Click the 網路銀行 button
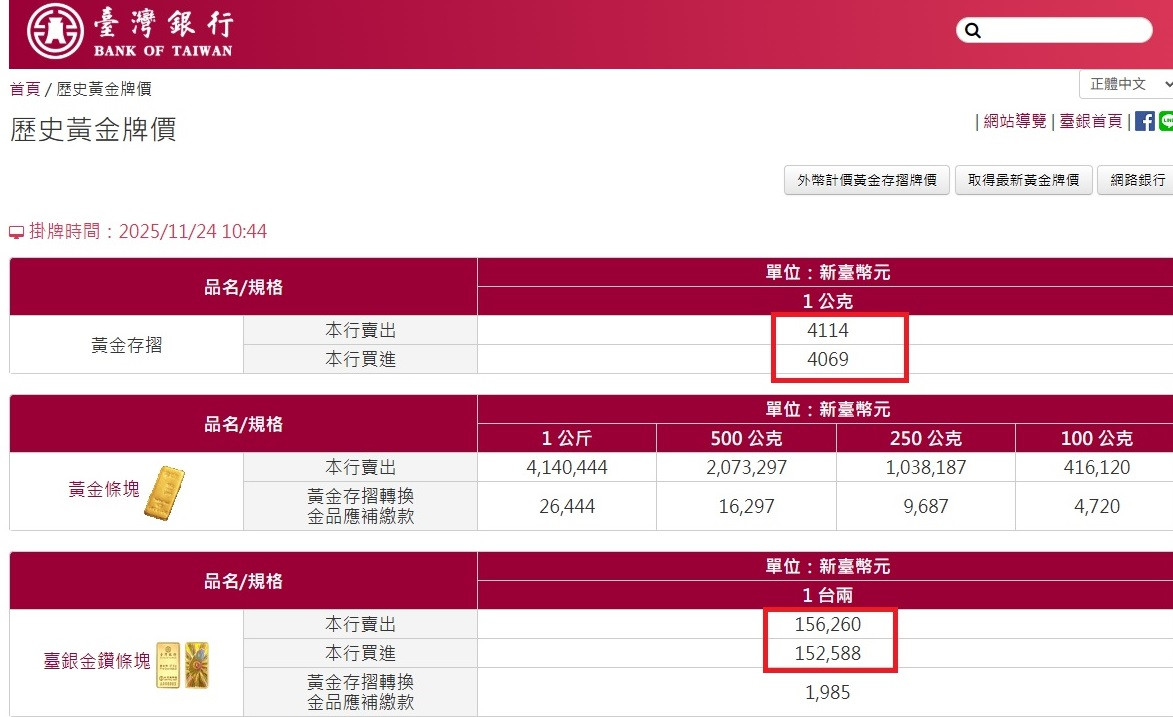This screenshot has width=1173, height=717. (x=1137, y=180)
